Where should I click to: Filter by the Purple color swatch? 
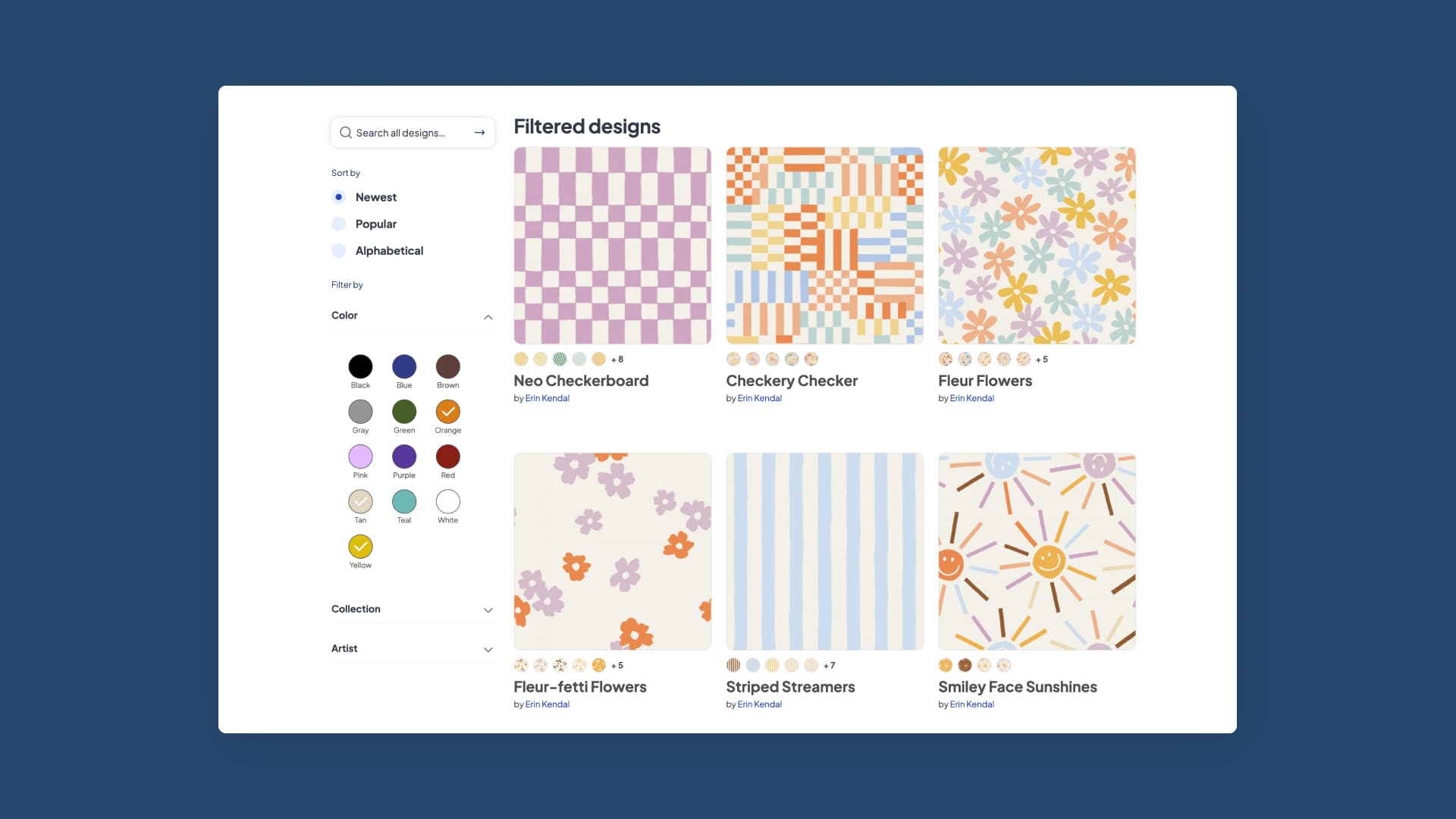pos(404,457)
